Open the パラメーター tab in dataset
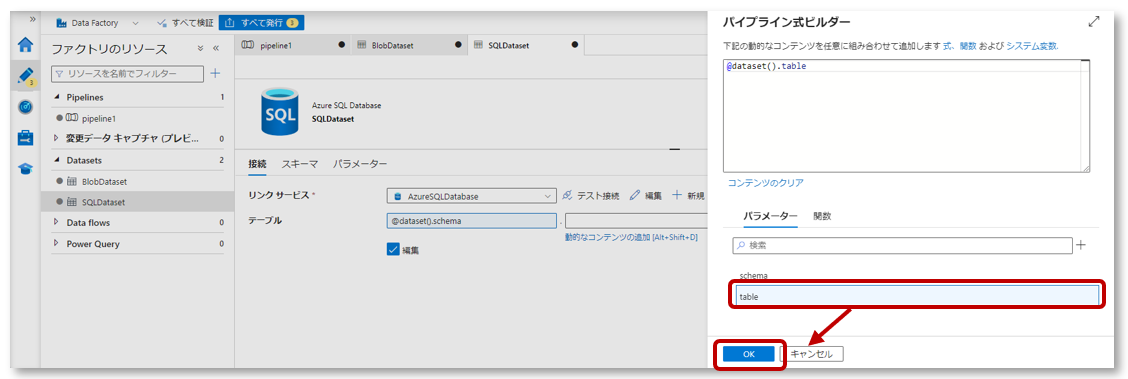1128x379 pixels. [x=360, y=164]
